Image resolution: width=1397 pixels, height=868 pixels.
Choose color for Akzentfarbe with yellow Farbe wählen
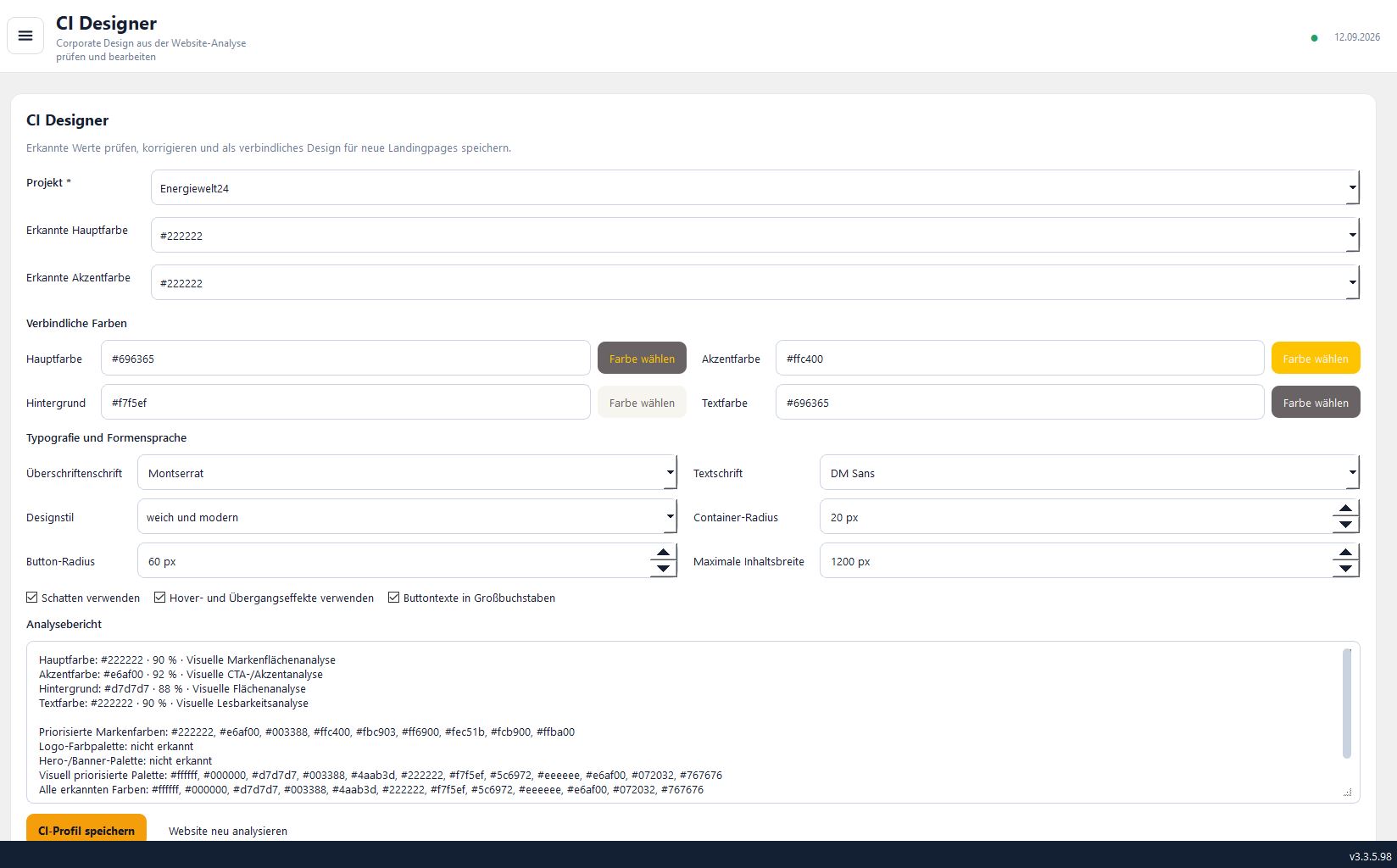(1316, 358)
